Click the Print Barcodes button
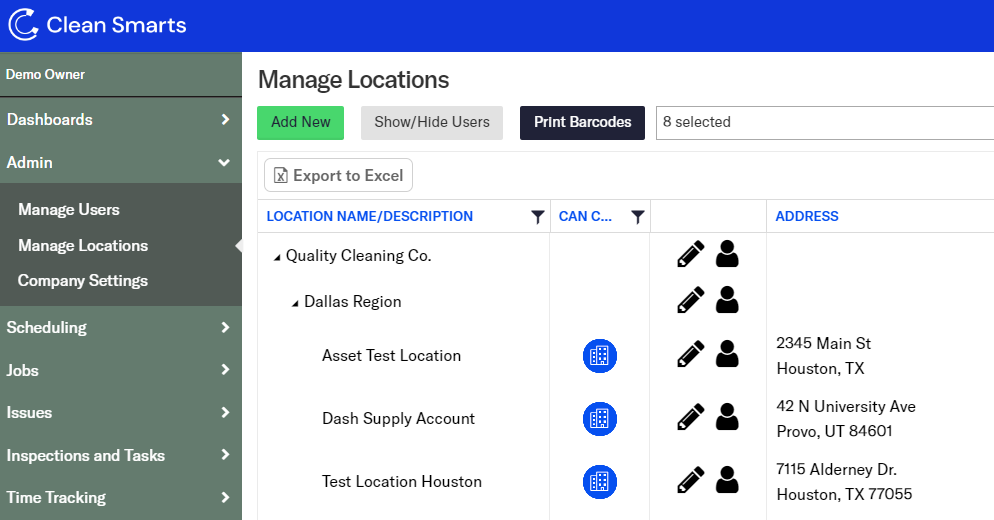The width and height of the screenshot is (994, 520). (582, 122)
